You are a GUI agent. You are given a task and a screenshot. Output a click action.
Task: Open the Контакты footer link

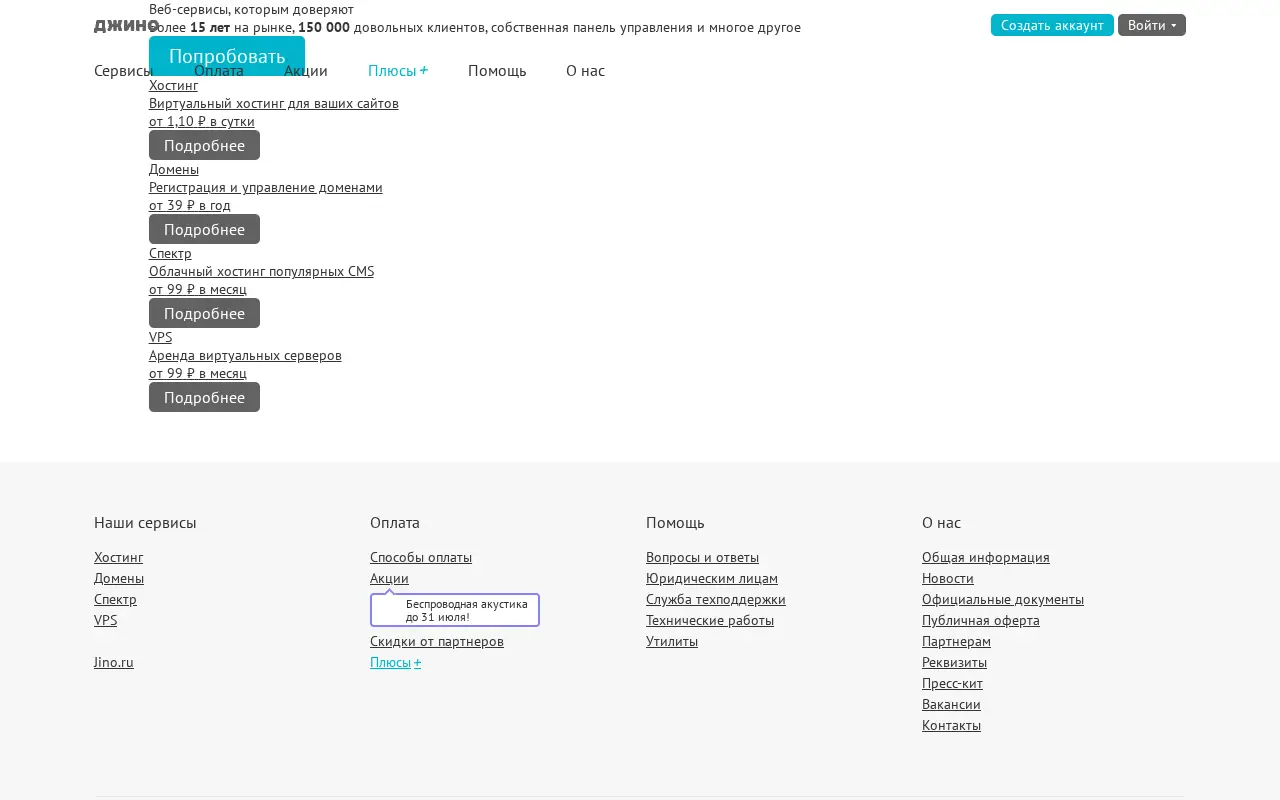951,725
